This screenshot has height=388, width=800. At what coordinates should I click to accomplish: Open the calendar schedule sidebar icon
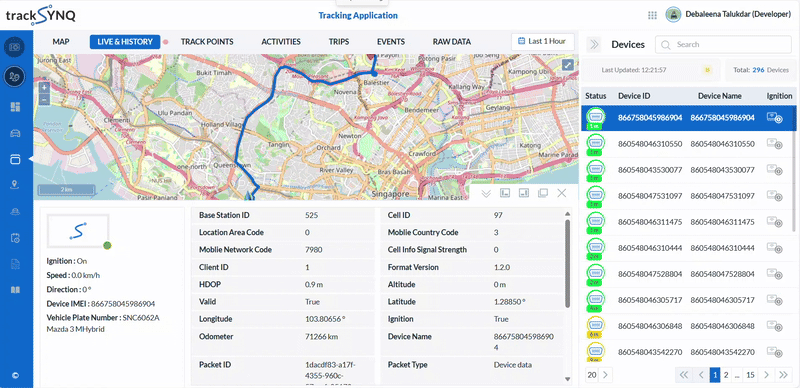coord(15,238)
